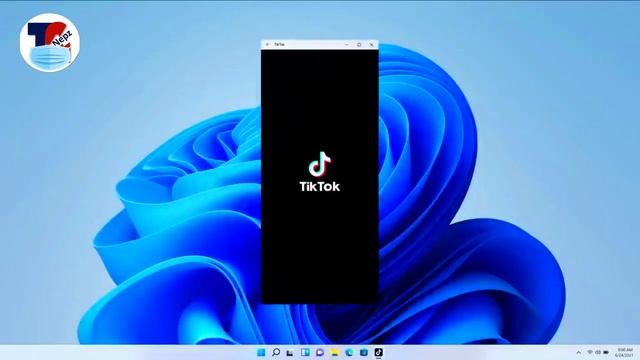This screenshot has height=360, width=640.
Task: Open File Explorer from the taskbar
Action: 335,352
